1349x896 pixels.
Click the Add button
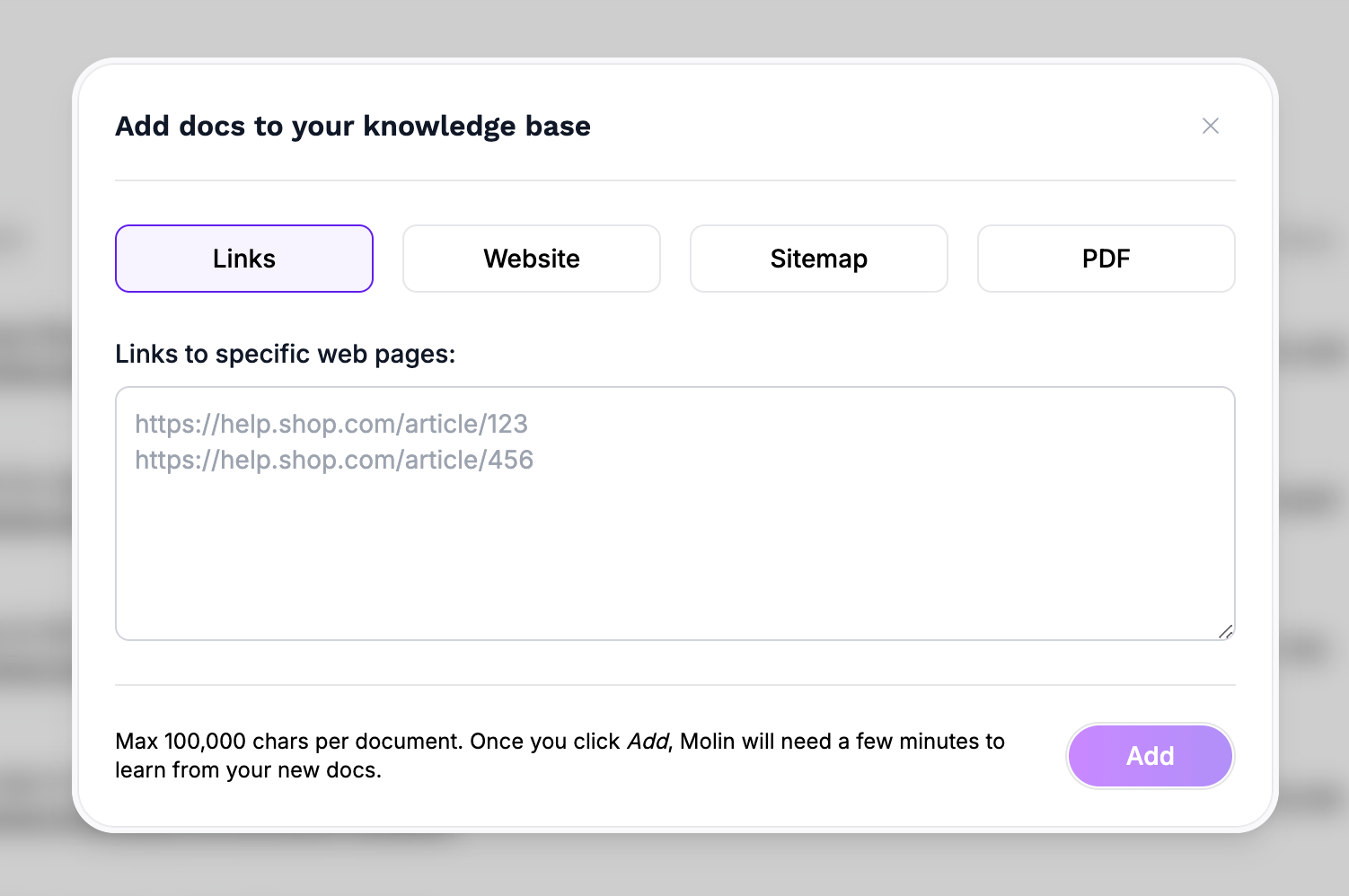pyautogui.click(x=1151, y=756)
